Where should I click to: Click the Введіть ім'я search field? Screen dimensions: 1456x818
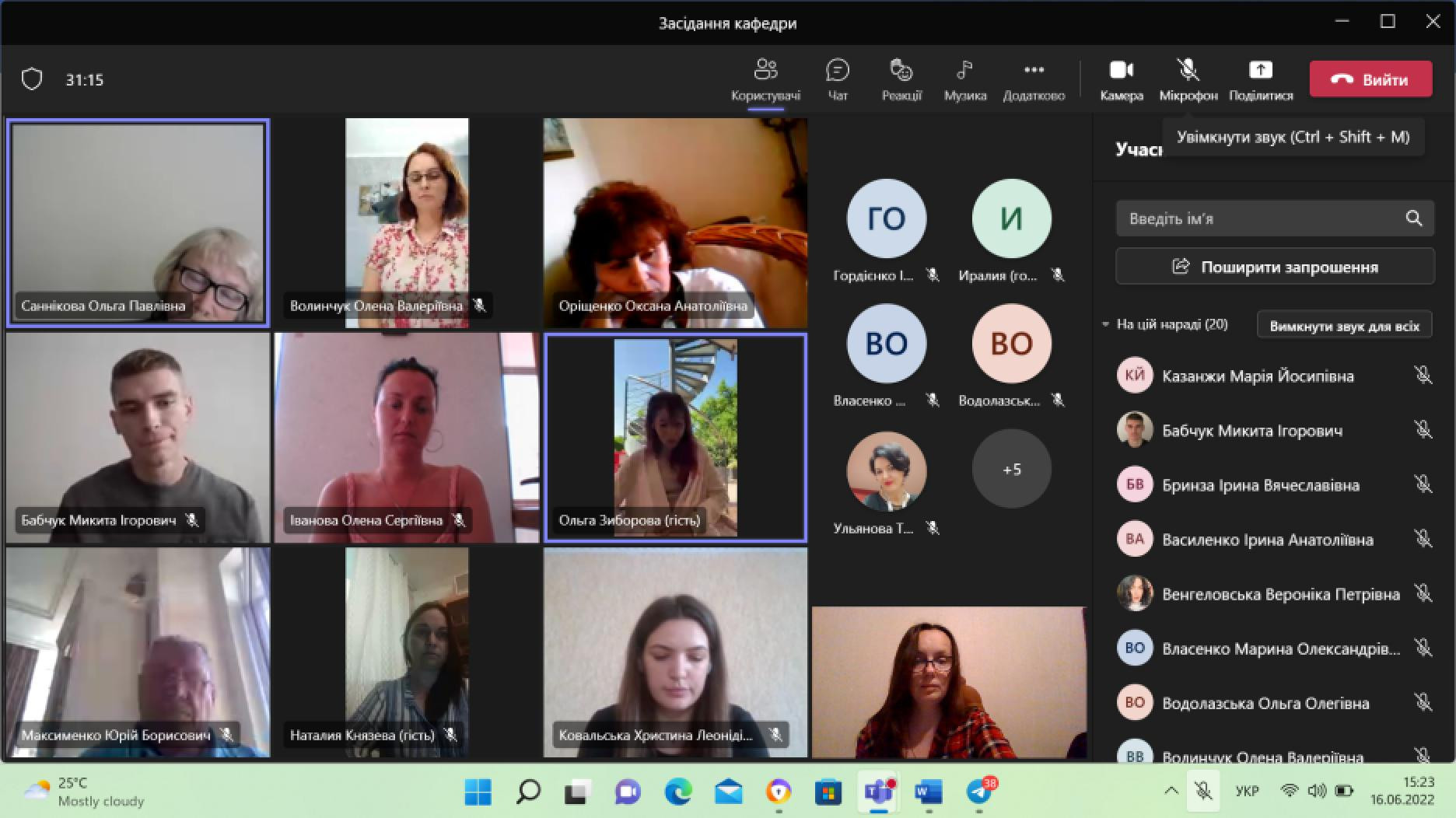point(1275,218)
